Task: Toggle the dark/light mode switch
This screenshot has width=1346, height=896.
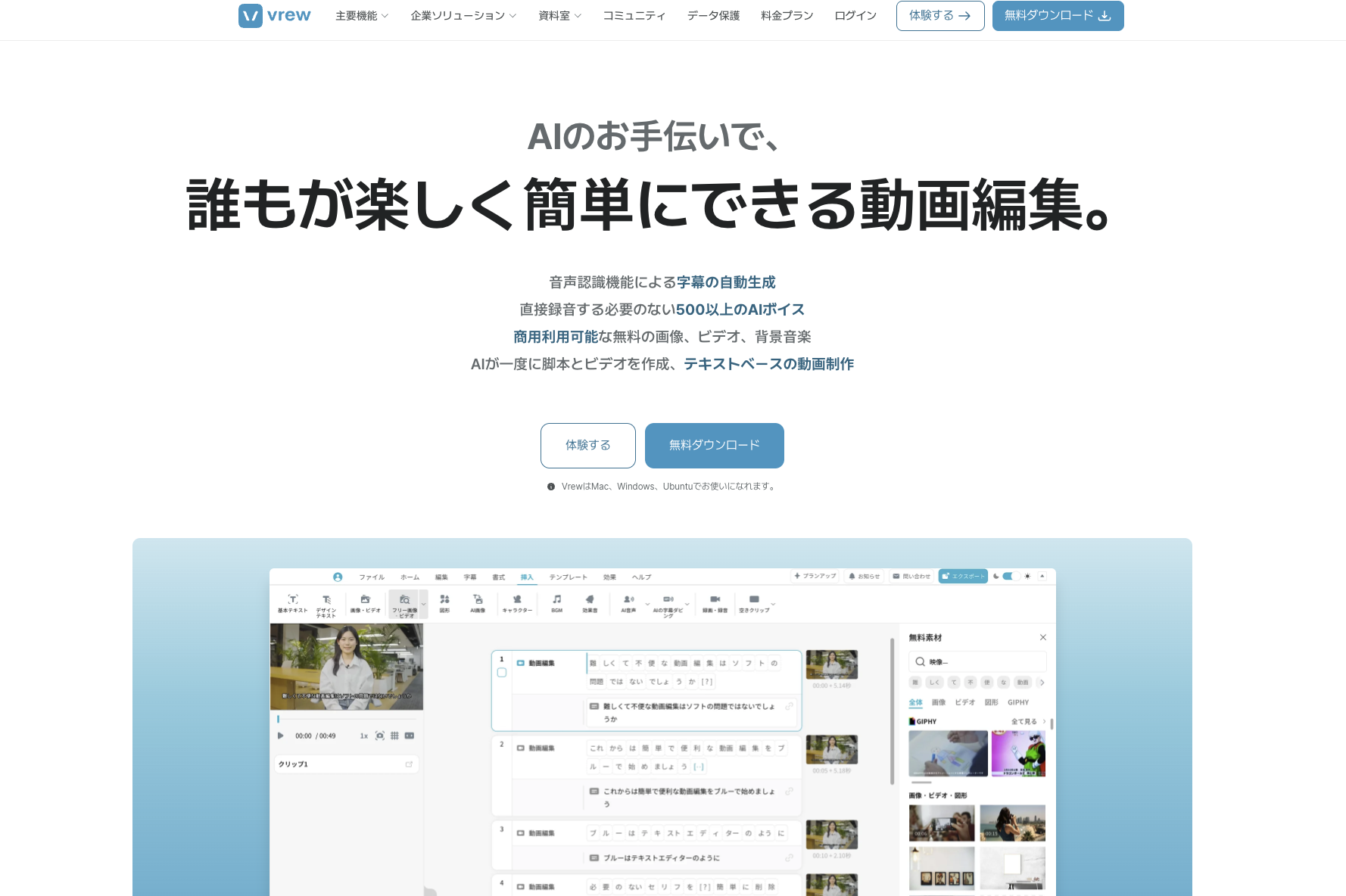Action: coord(1011,576)
